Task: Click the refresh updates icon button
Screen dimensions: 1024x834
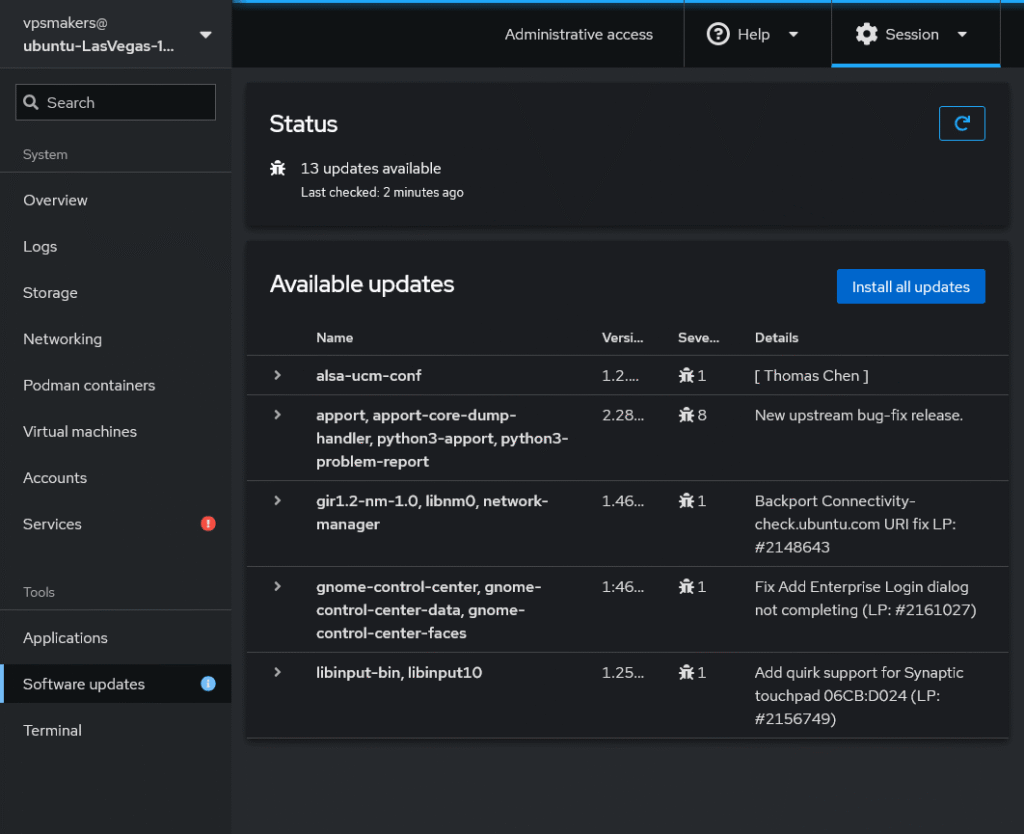Action: pos(961,123)
